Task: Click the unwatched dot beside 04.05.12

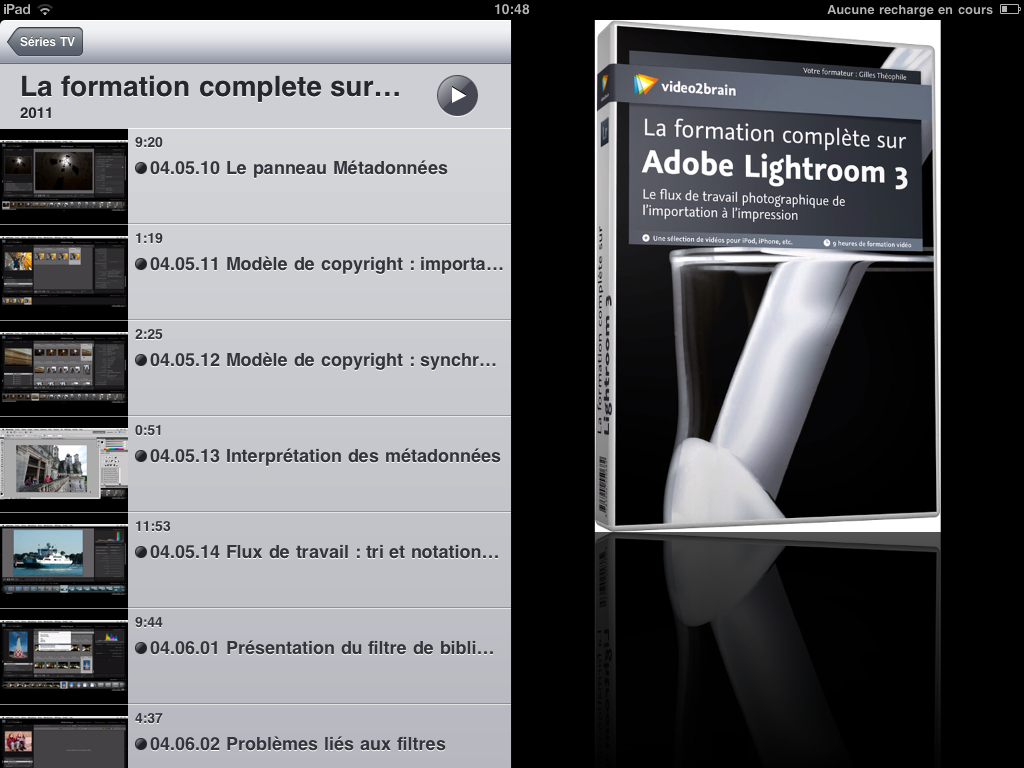Action: click(140, 360)
